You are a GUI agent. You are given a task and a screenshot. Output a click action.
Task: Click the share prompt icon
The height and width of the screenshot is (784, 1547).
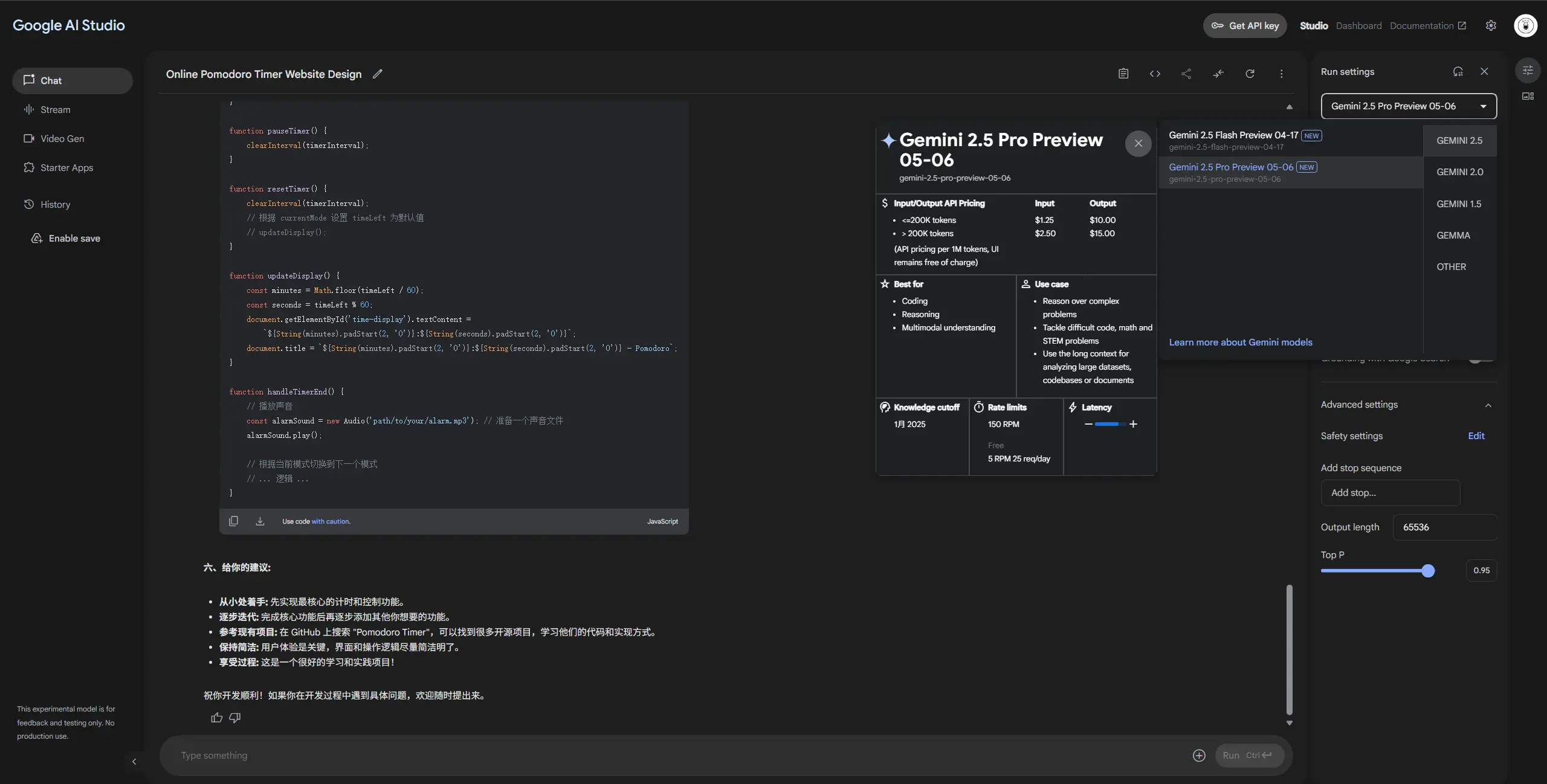coord(1186,74)
